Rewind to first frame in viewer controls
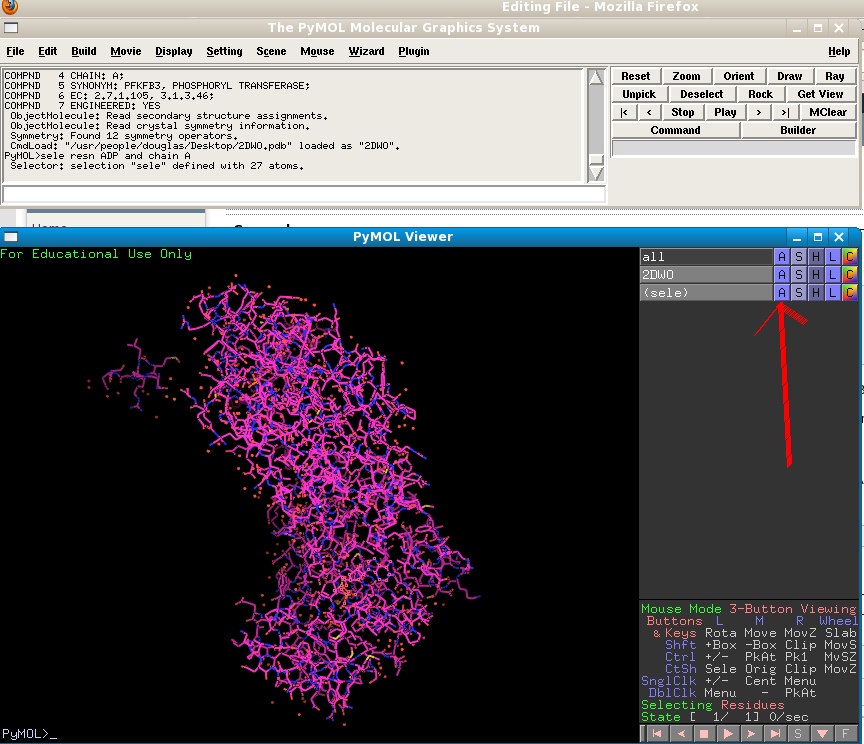The width and height of the screenshot is (864, 744). 656,734
